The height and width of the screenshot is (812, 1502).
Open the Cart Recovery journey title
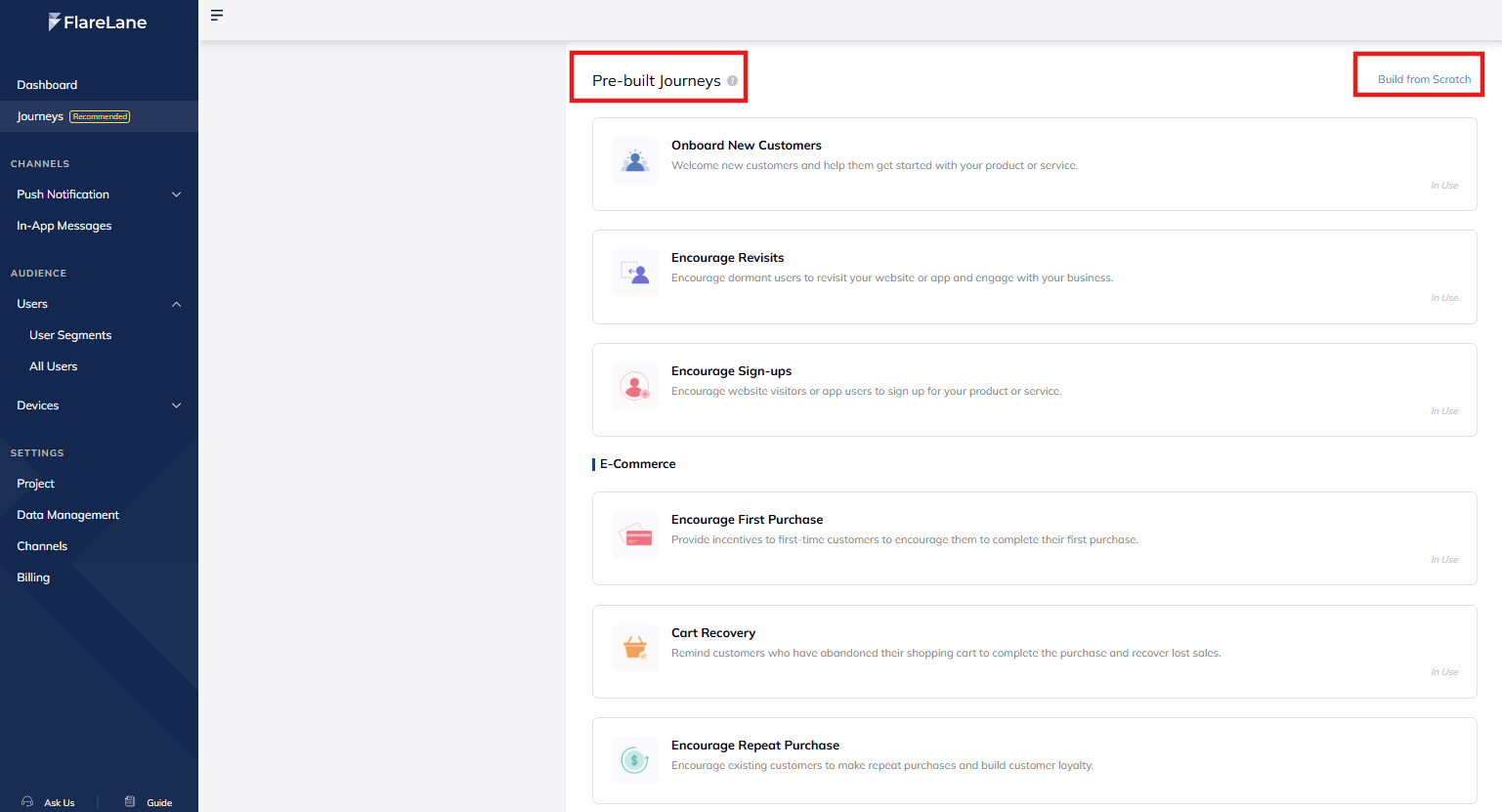[x=713, y=633]
